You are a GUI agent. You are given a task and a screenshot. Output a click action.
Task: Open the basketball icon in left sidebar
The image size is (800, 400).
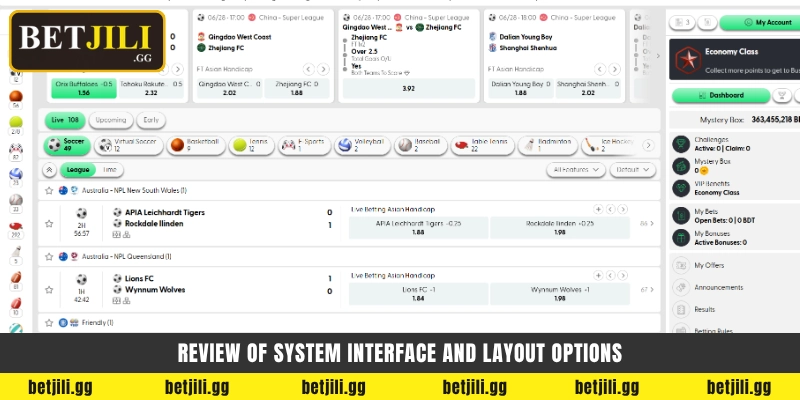coord(16,96)
